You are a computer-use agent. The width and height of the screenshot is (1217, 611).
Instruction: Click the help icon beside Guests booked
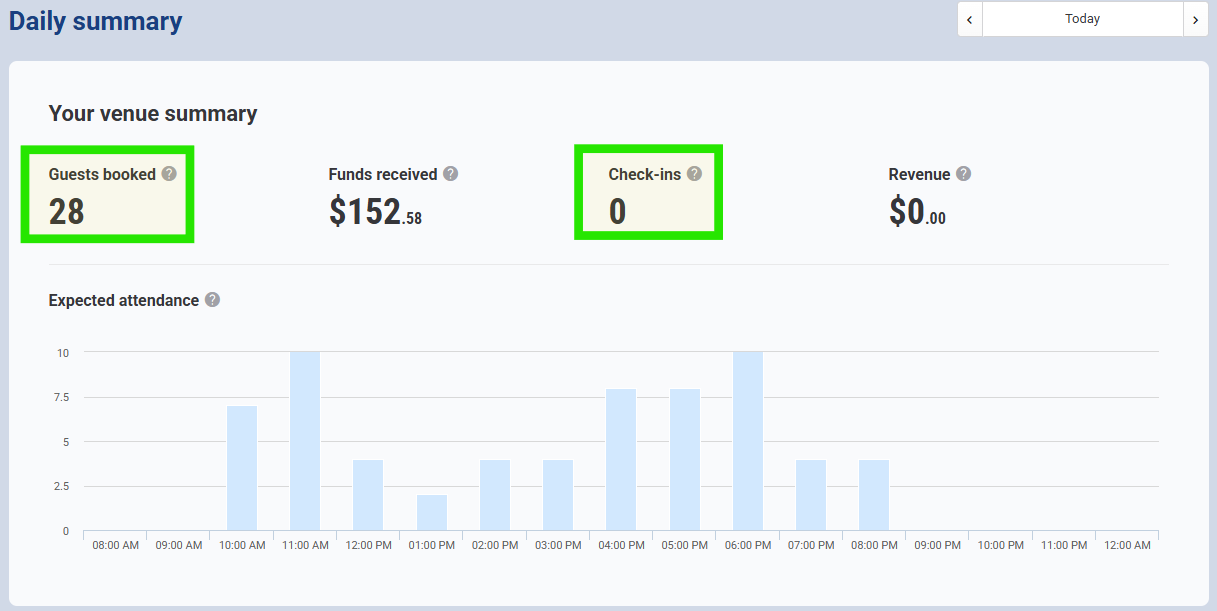(x=169, y=174)
